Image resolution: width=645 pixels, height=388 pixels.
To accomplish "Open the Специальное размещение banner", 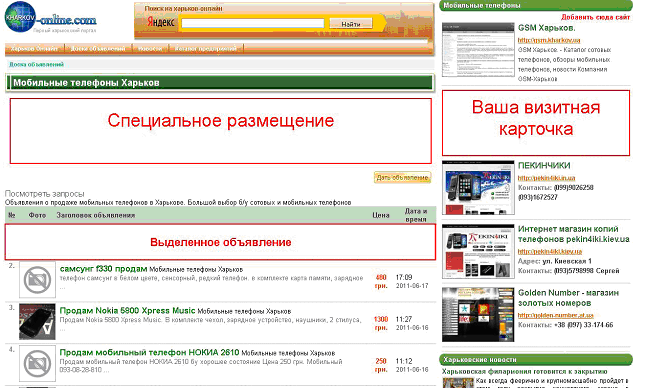I will pos(220,131).
